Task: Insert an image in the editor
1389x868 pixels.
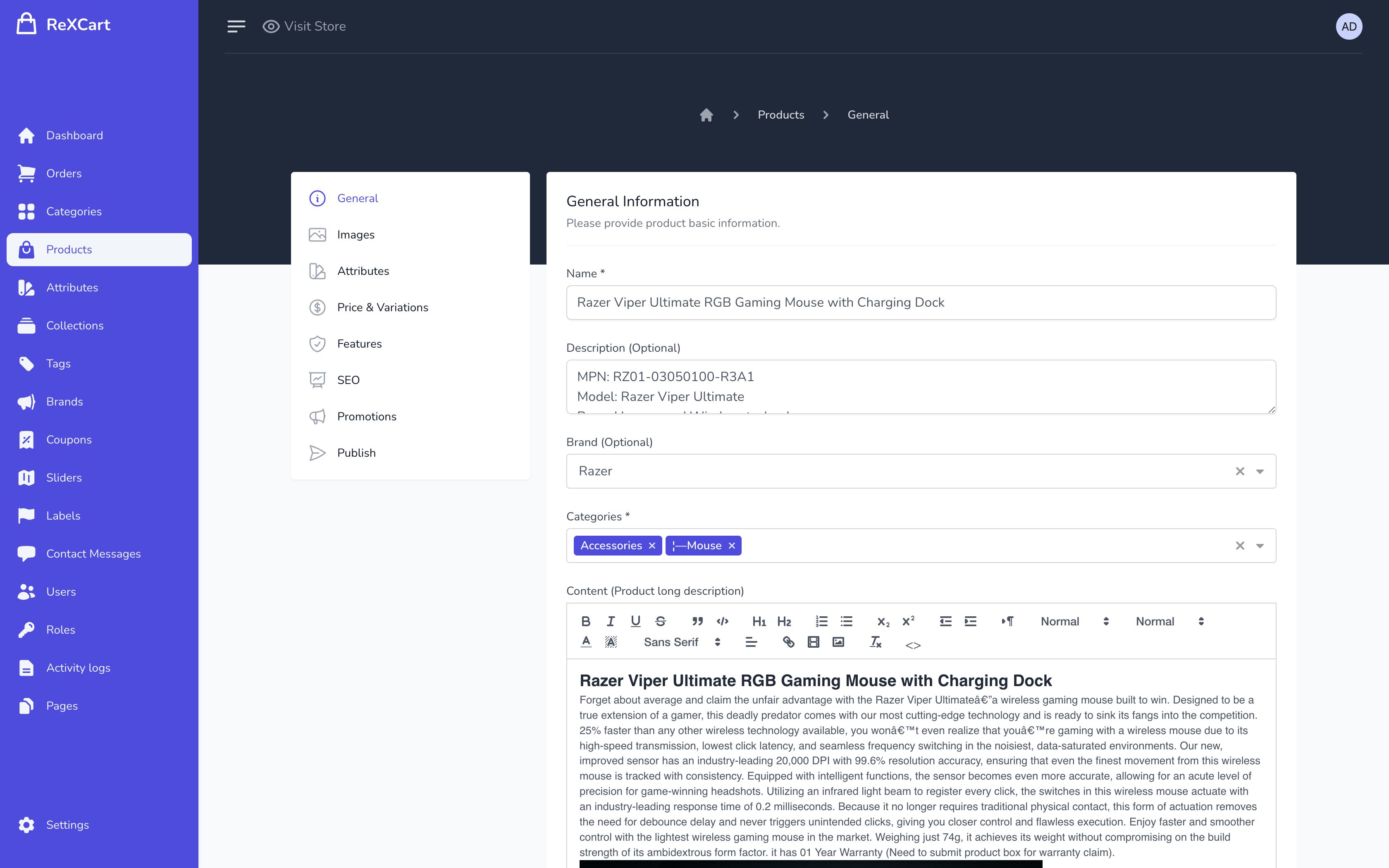Action: (838, 642)
